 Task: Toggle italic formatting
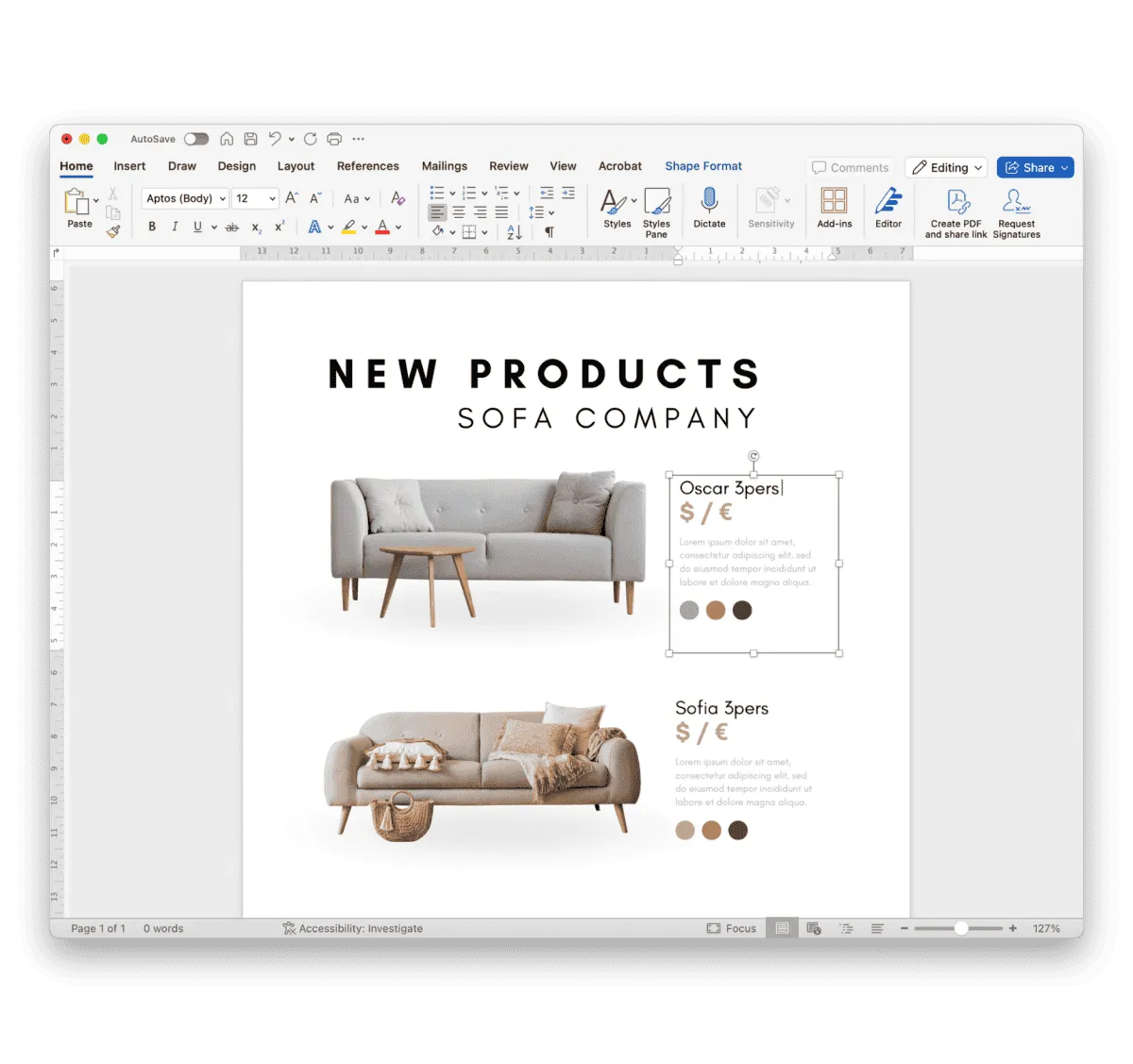(175, 227)
